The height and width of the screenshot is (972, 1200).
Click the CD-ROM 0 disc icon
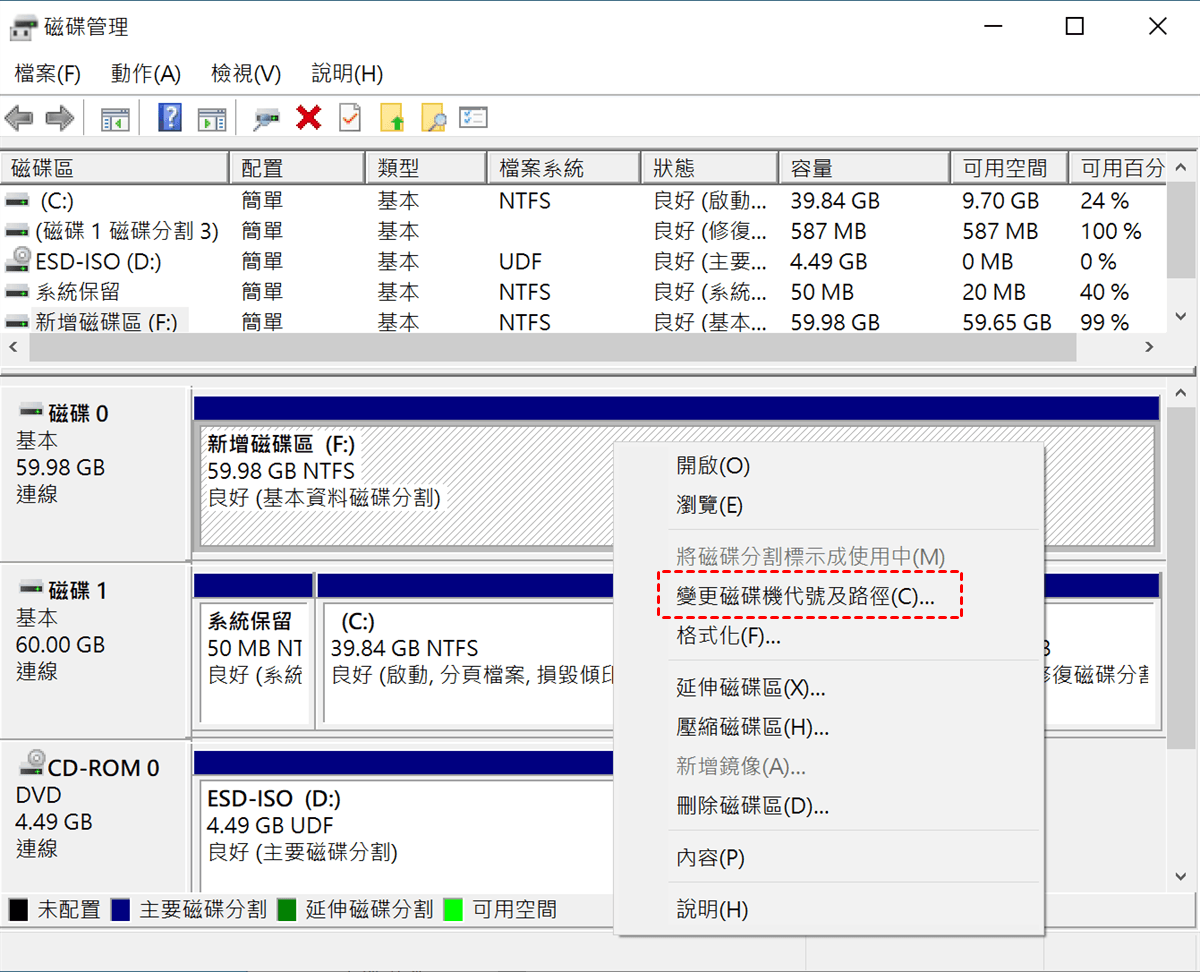point(32,764)
